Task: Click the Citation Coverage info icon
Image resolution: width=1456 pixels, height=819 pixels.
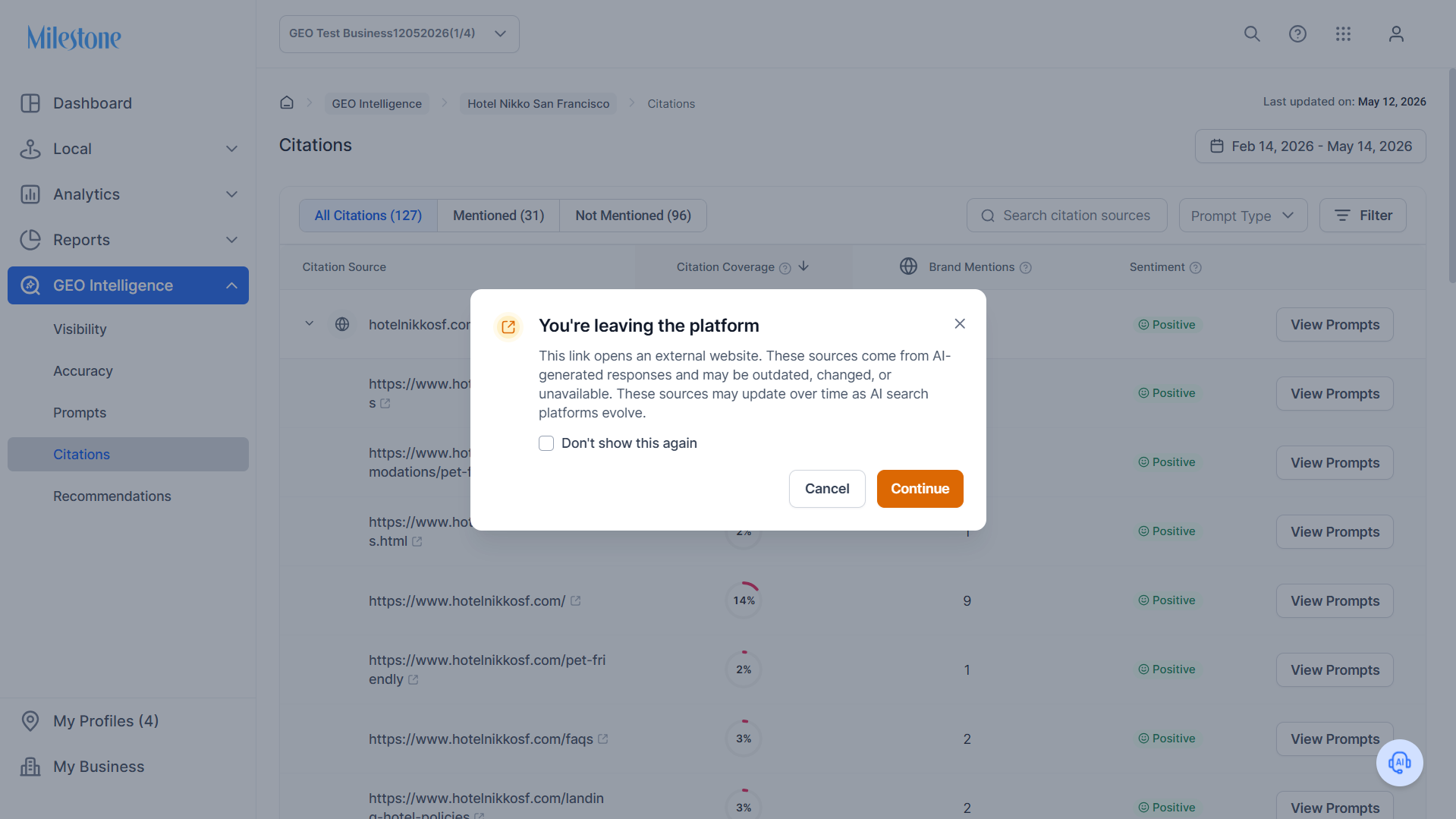Action: 785,268
